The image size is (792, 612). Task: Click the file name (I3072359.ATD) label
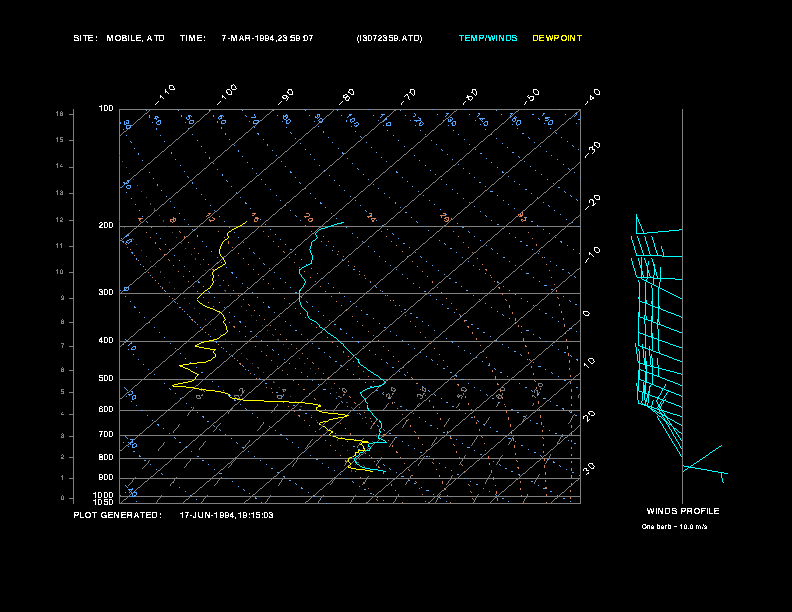click(389, 38)
